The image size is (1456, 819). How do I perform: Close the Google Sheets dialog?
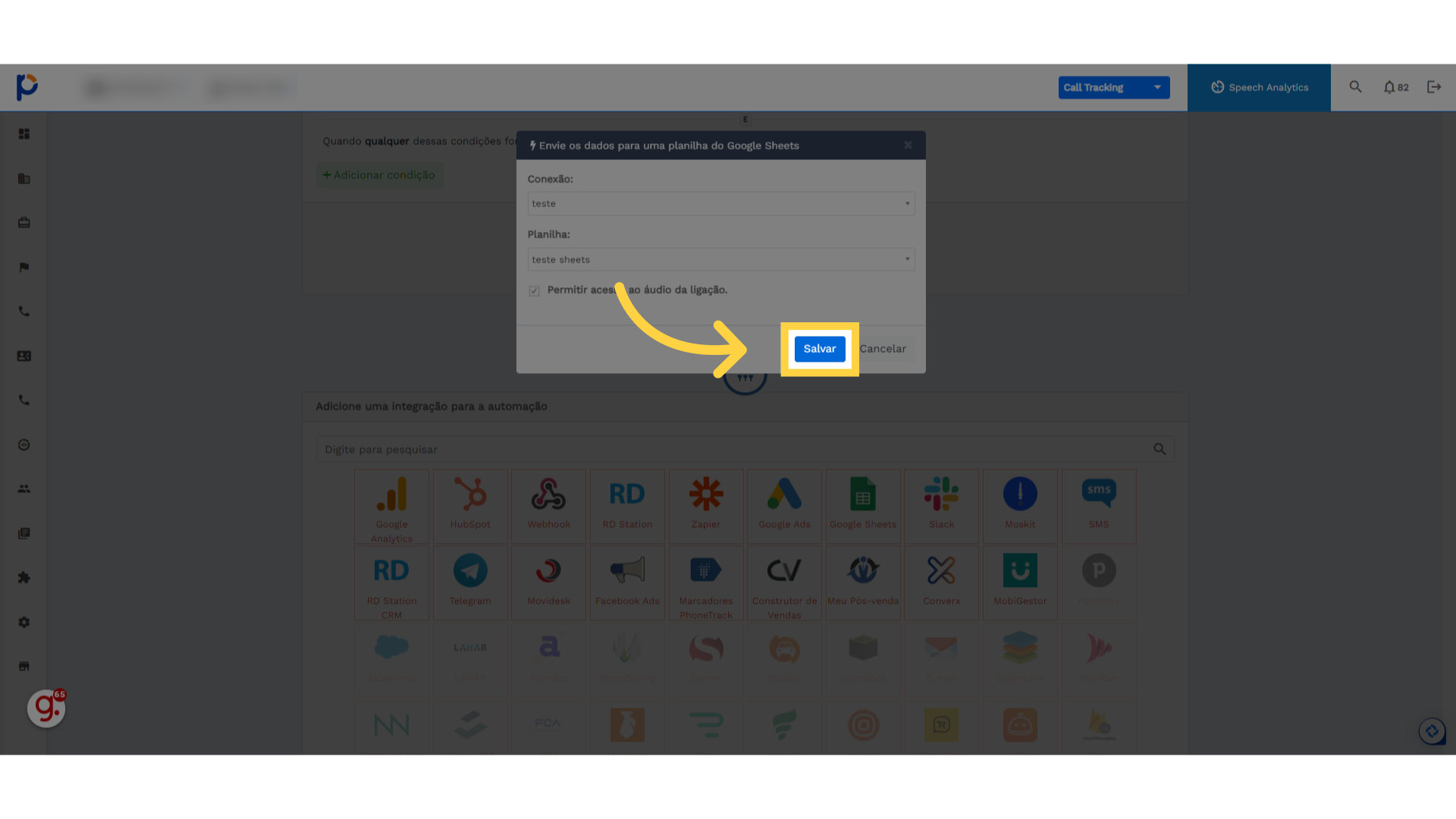coord(908,145)
